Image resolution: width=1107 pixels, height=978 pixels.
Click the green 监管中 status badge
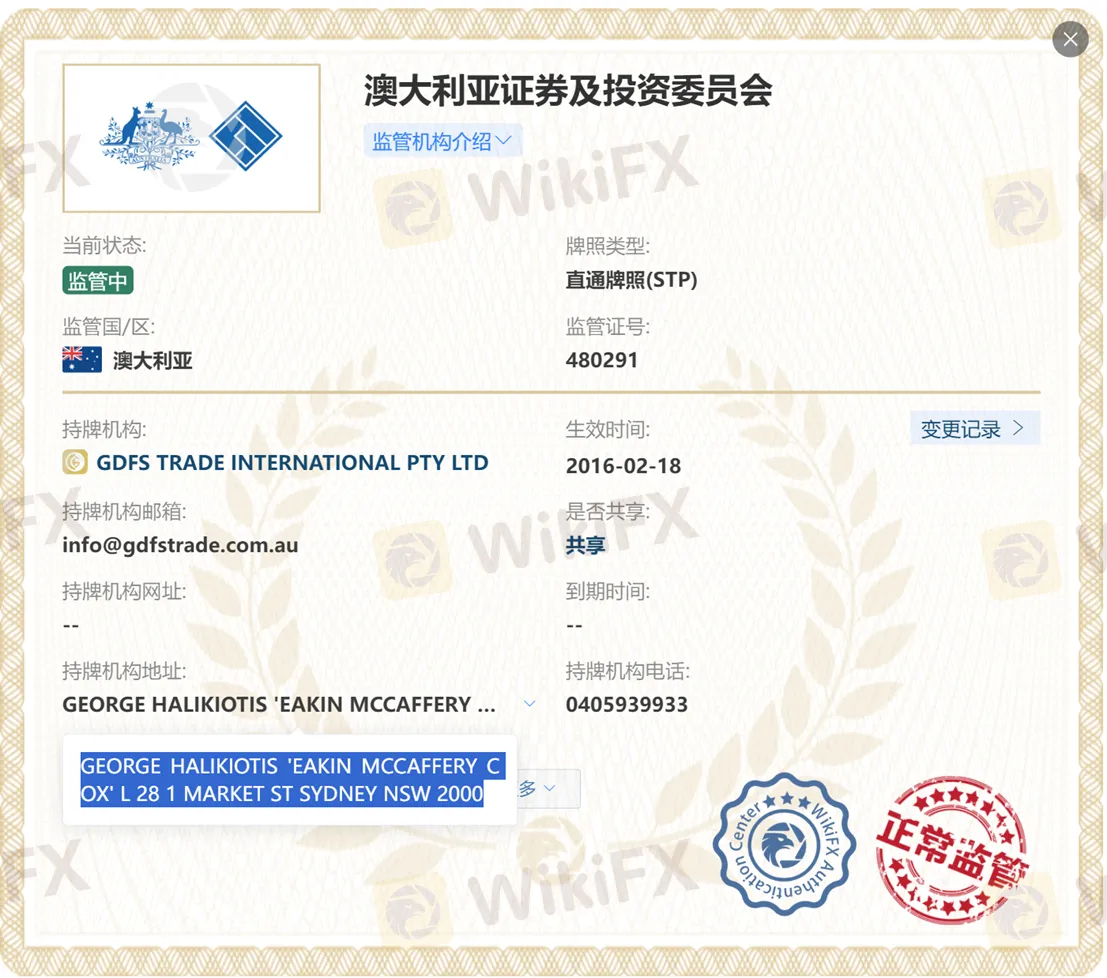[97, 281]
